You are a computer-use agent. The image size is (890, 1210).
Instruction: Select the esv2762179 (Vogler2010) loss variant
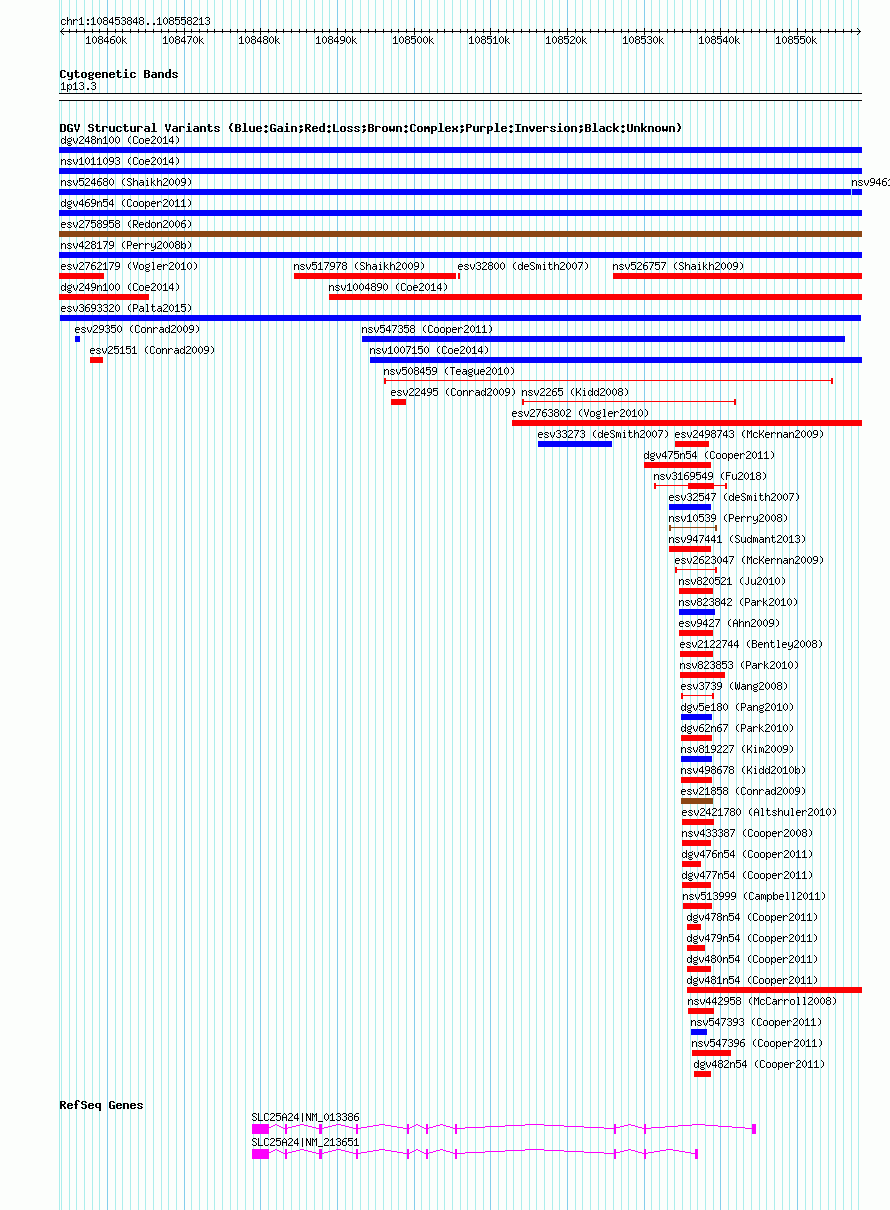(x=82, y=276)
